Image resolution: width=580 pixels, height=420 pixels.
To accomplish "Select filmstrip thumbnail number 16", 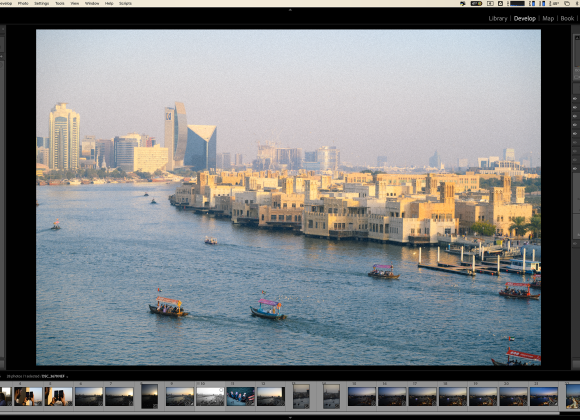I will pos(392,396).
